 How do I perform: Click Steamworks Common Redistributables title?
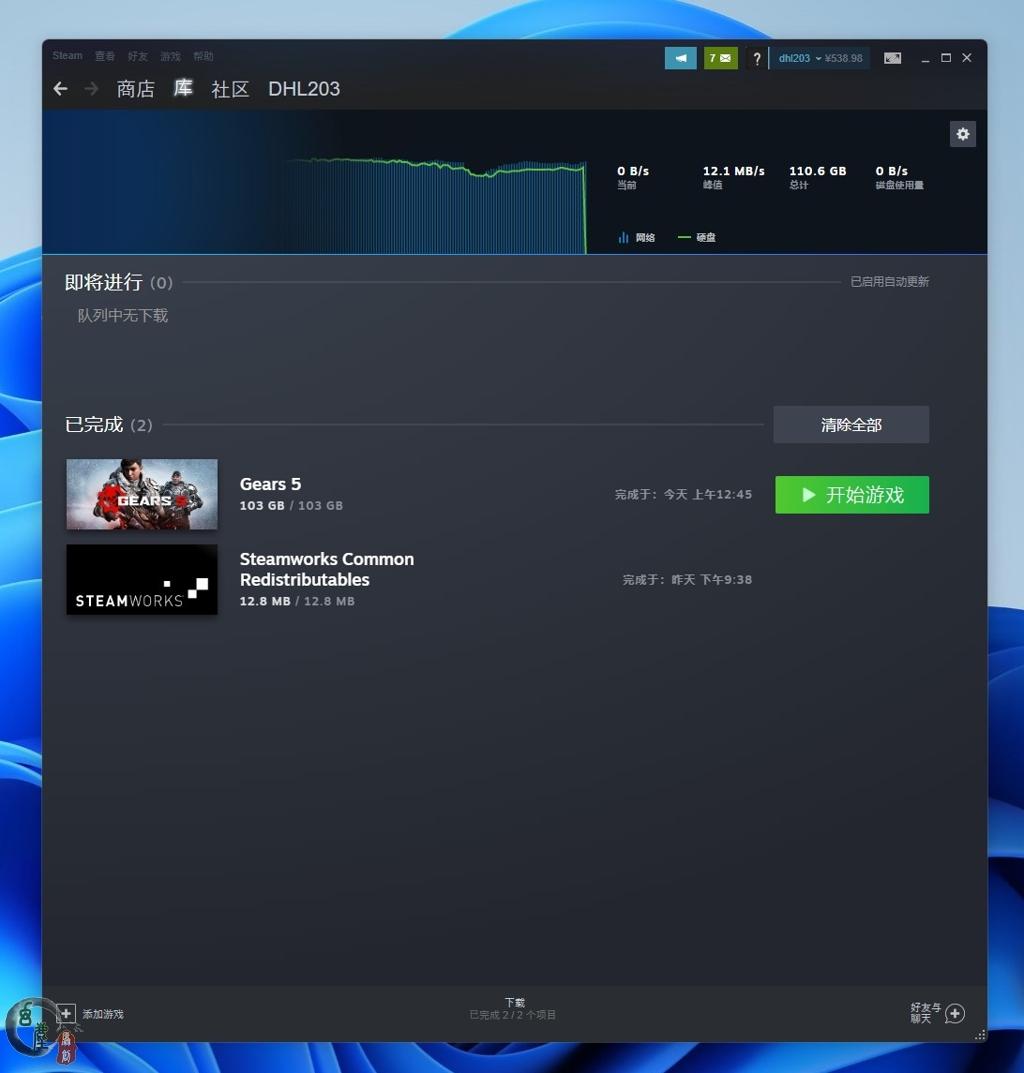[327, 569]
